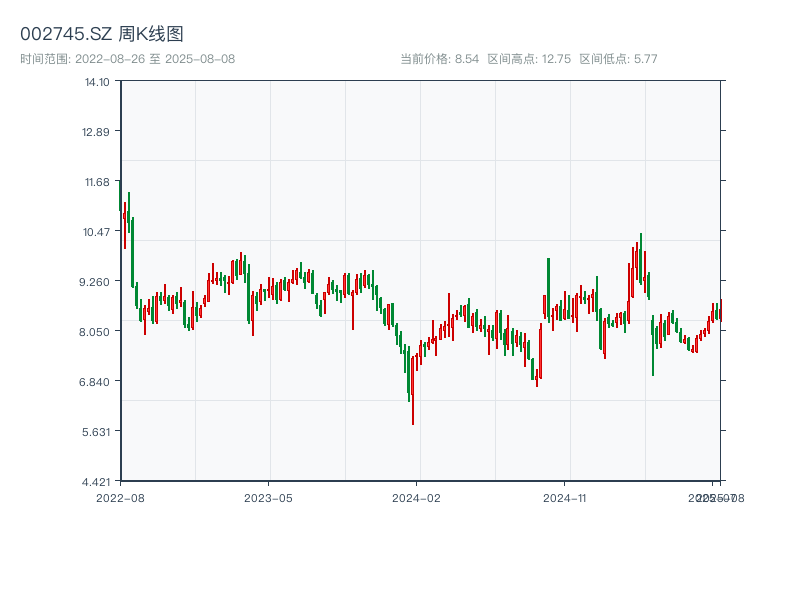Click the 002745.SZ weekly K-line chart title

102,34
